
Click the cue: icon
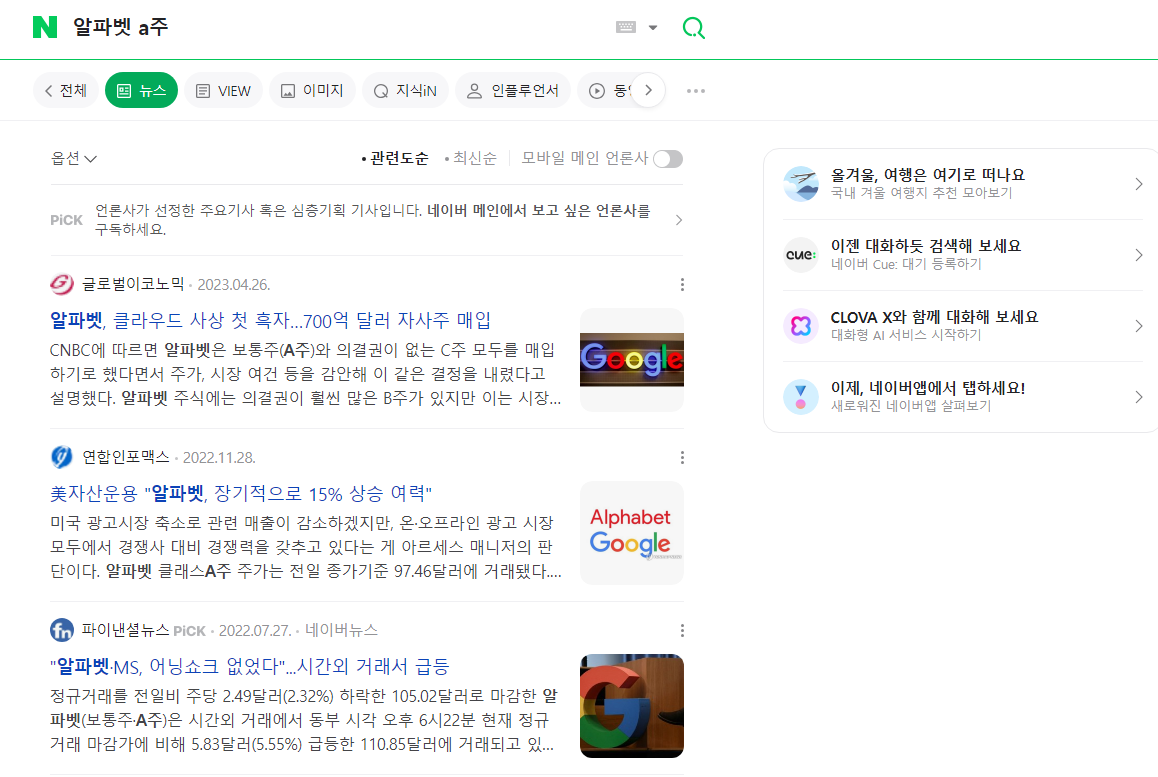801,255
